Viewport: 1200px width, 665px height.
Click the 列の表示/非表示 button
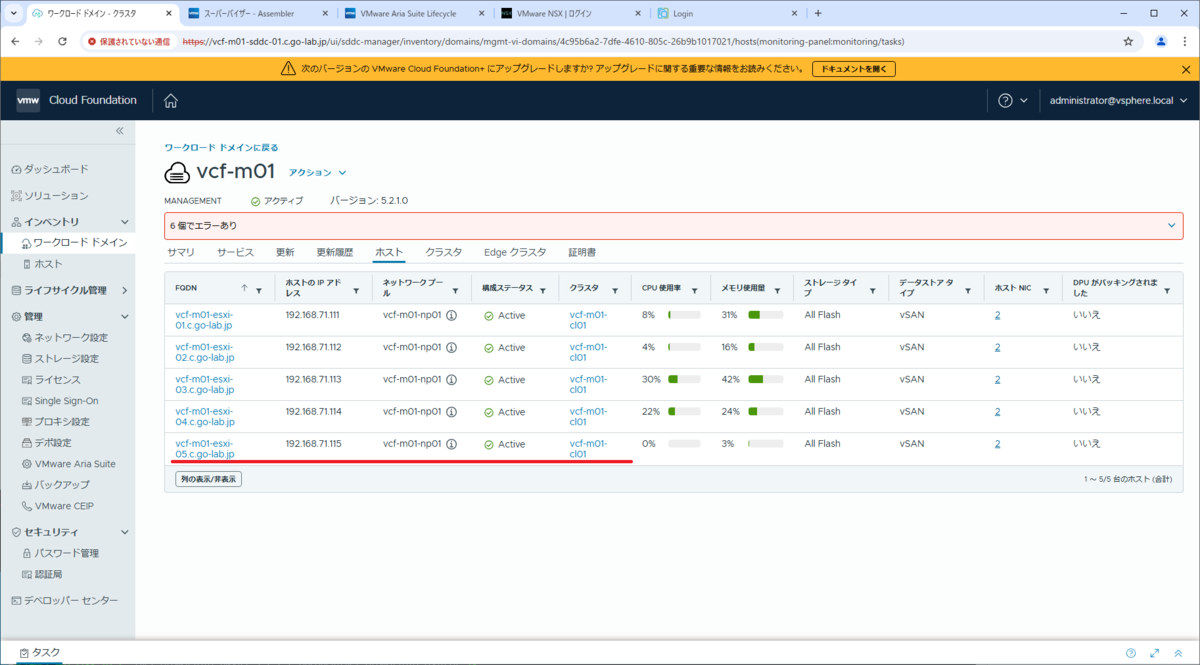click(208, 479)
